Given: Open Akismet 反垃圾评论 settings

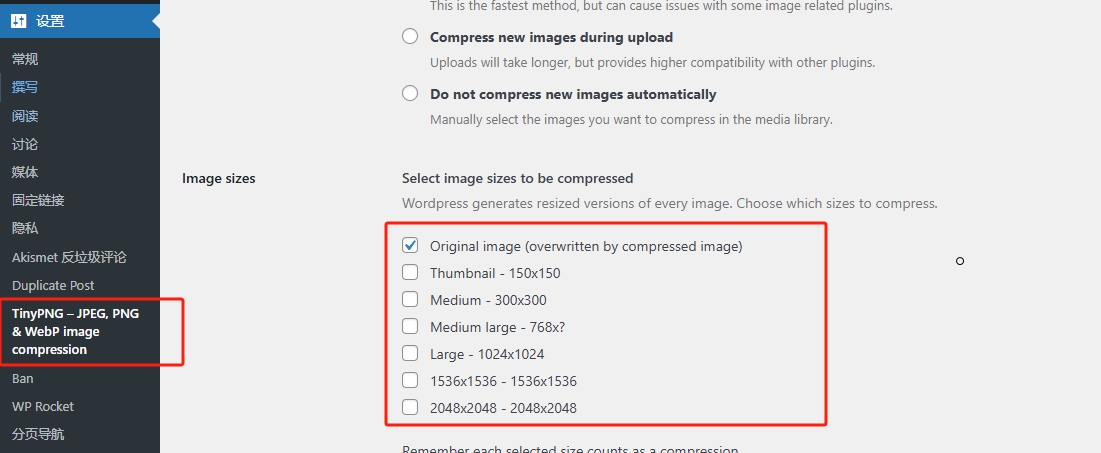Looking at the screenshot, I should (x=69, y=257).
